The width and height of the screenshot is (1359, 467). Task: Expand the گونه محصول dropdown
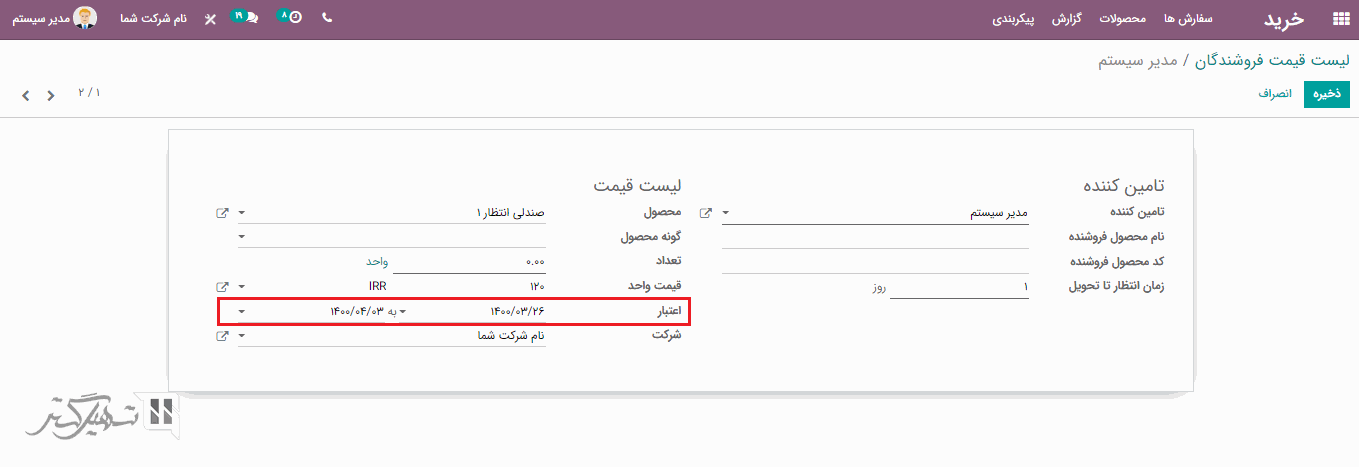(242, 237)
